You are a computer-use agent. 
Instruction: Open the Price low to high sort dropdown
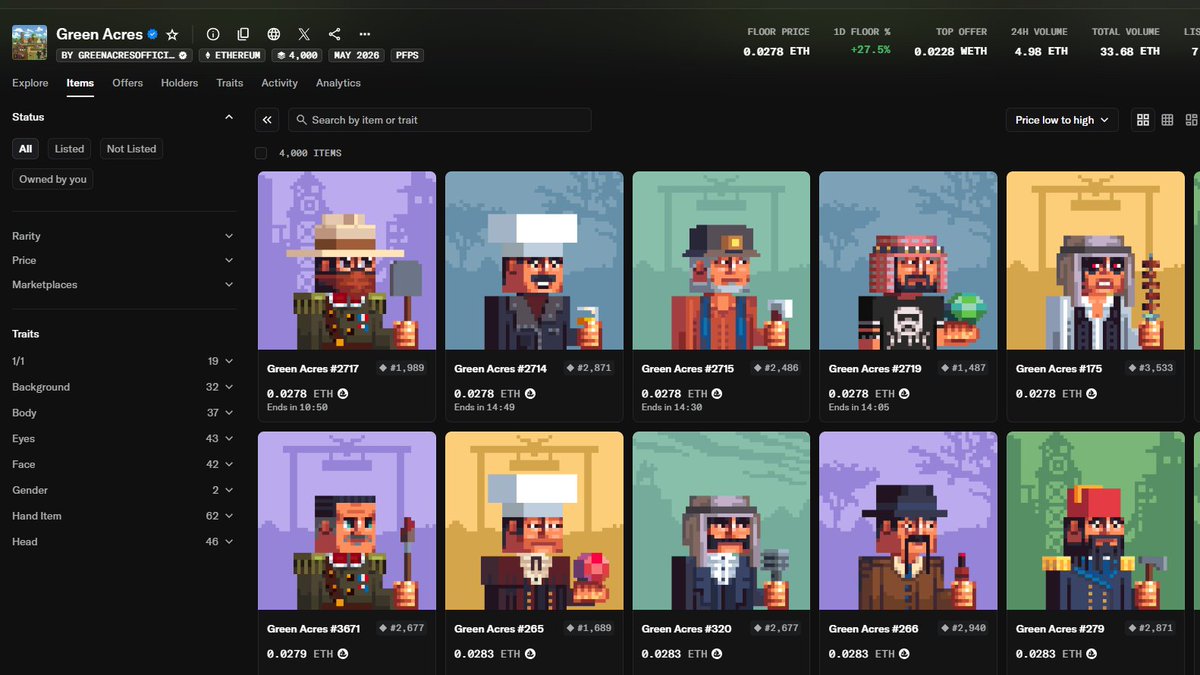tap(1061, 120)
